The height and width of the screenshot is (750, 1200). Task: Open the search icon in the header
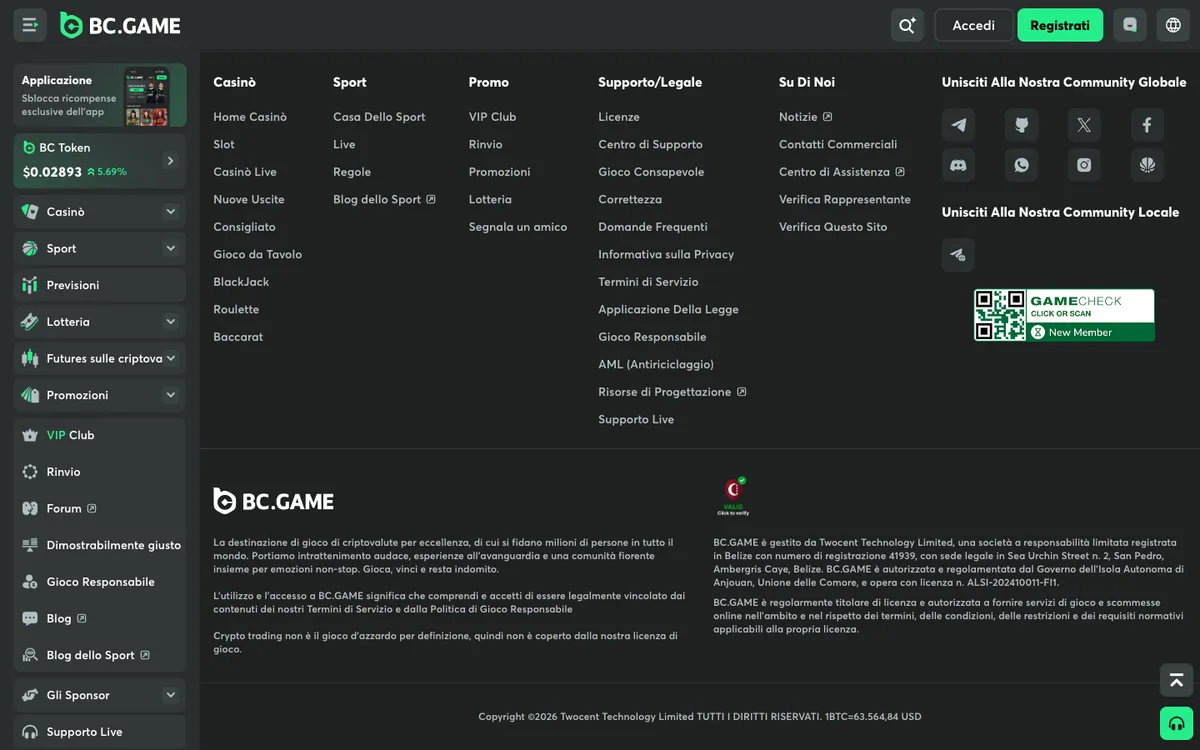coord(907,25)
